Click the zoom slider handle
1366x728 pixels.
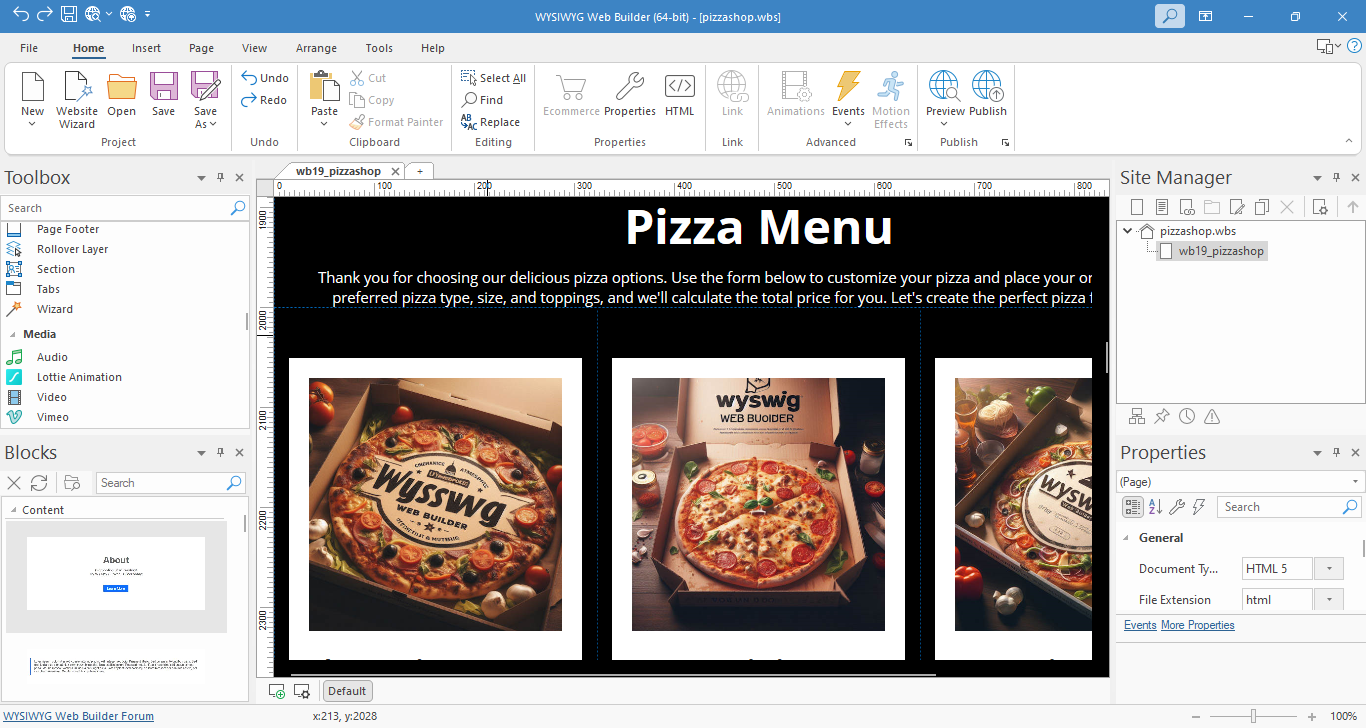[1253, 716]
